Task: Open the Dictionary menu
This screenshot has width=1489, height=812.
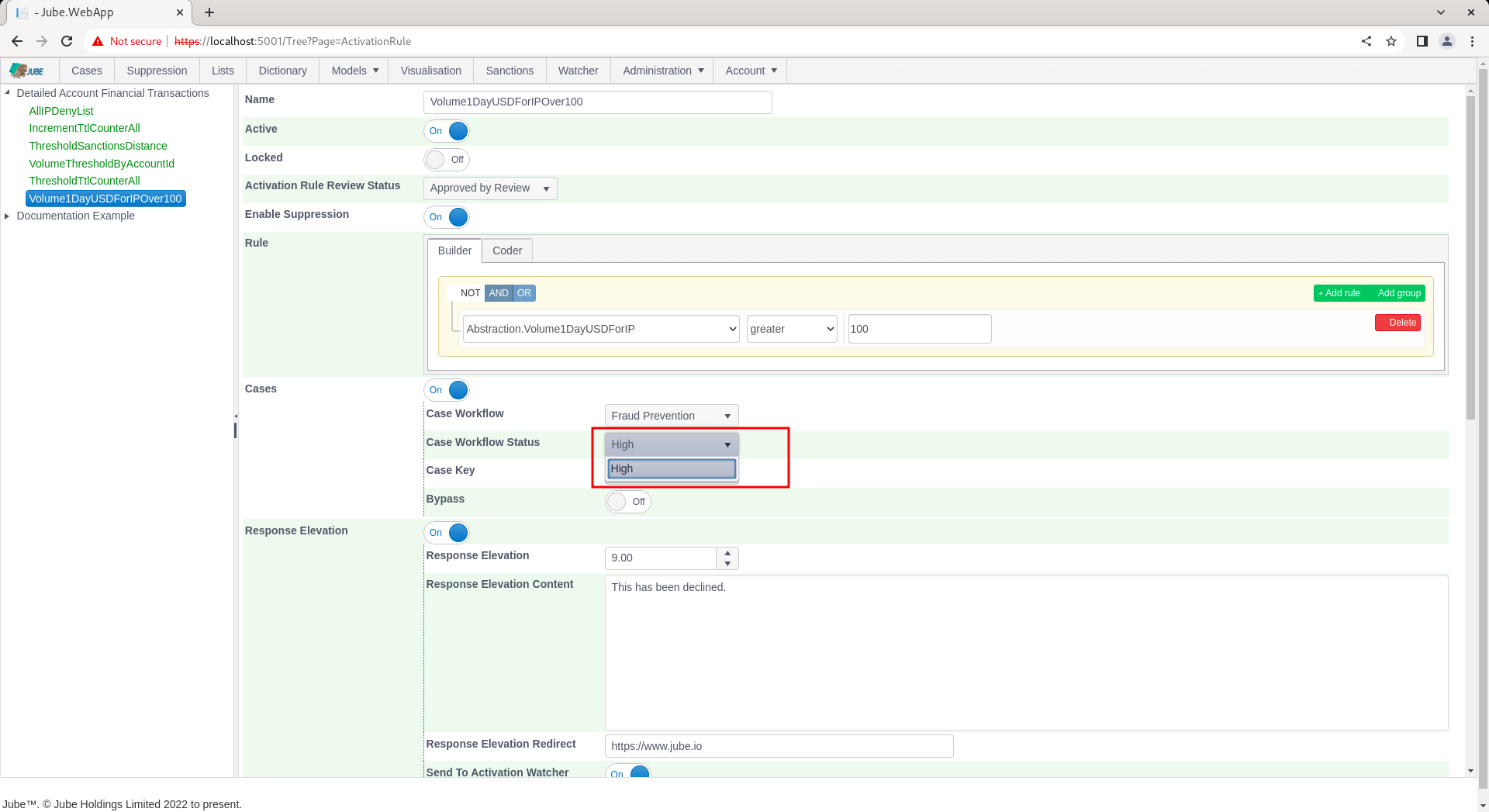Action: click(283, 71)
